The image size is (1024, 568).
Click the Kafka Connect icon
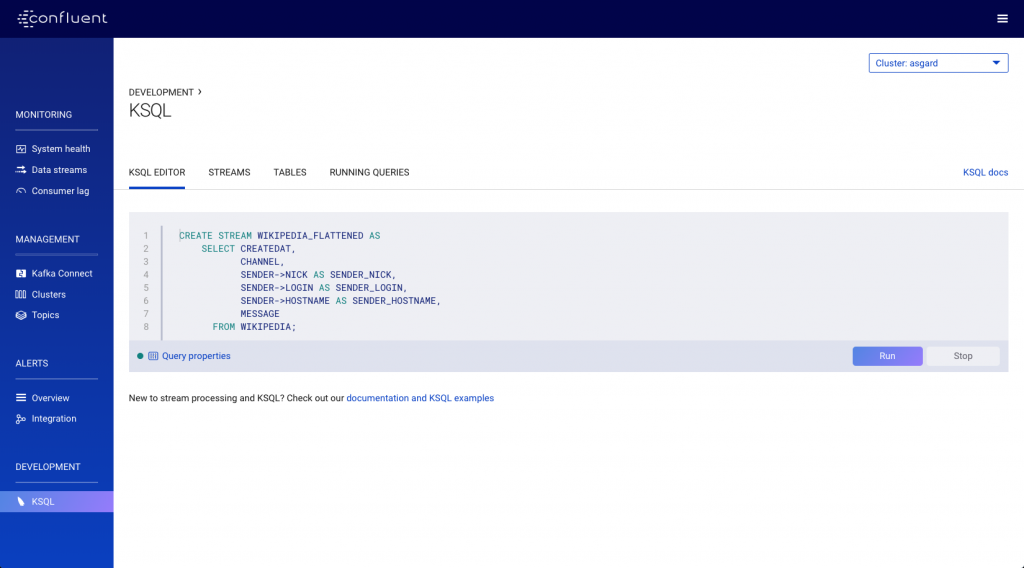click(x=21, y=274)
